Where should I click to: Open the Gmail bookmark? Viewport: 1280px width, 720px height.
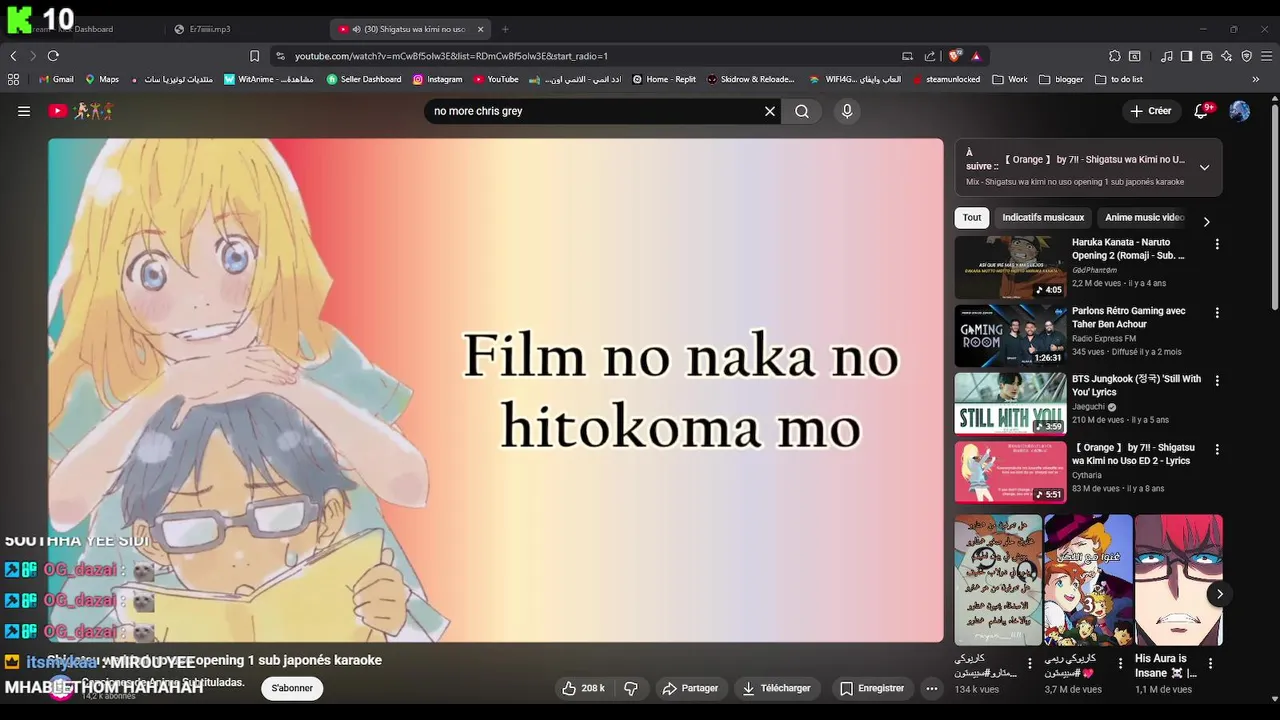(x=56, y=79)
